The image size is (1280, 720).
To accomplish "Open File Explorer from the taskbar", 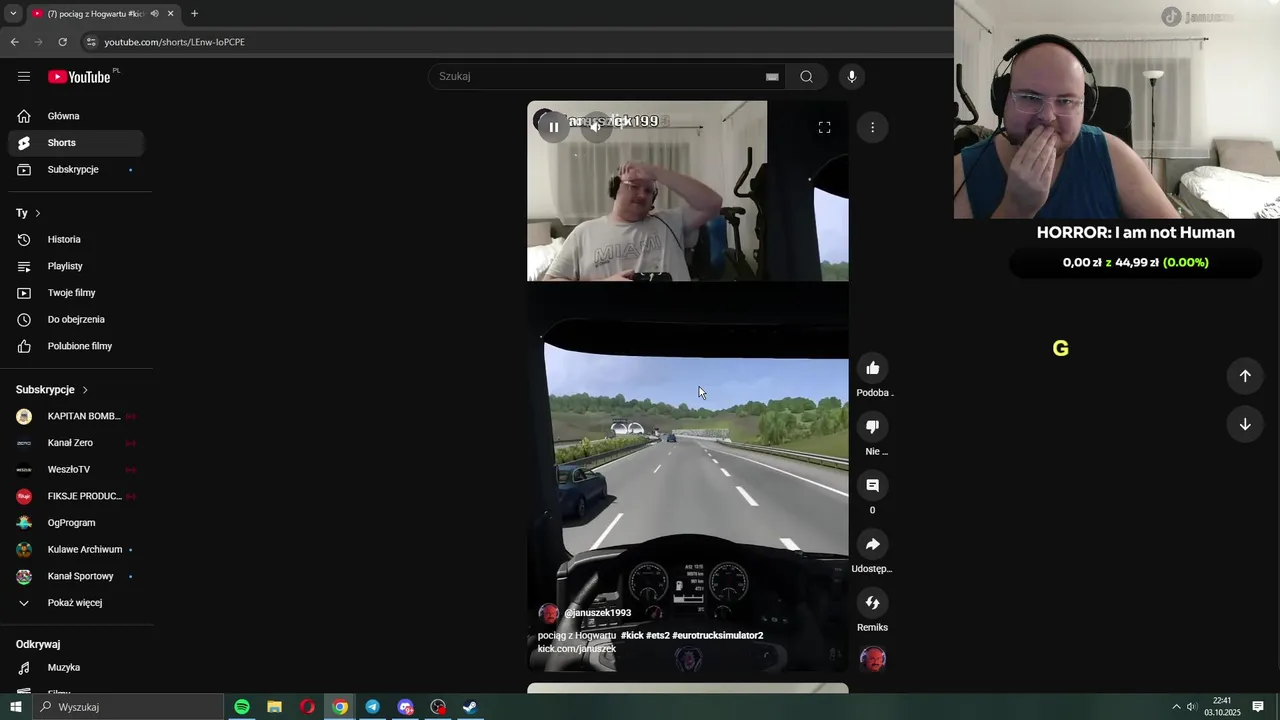I will [x=274, y=707].
